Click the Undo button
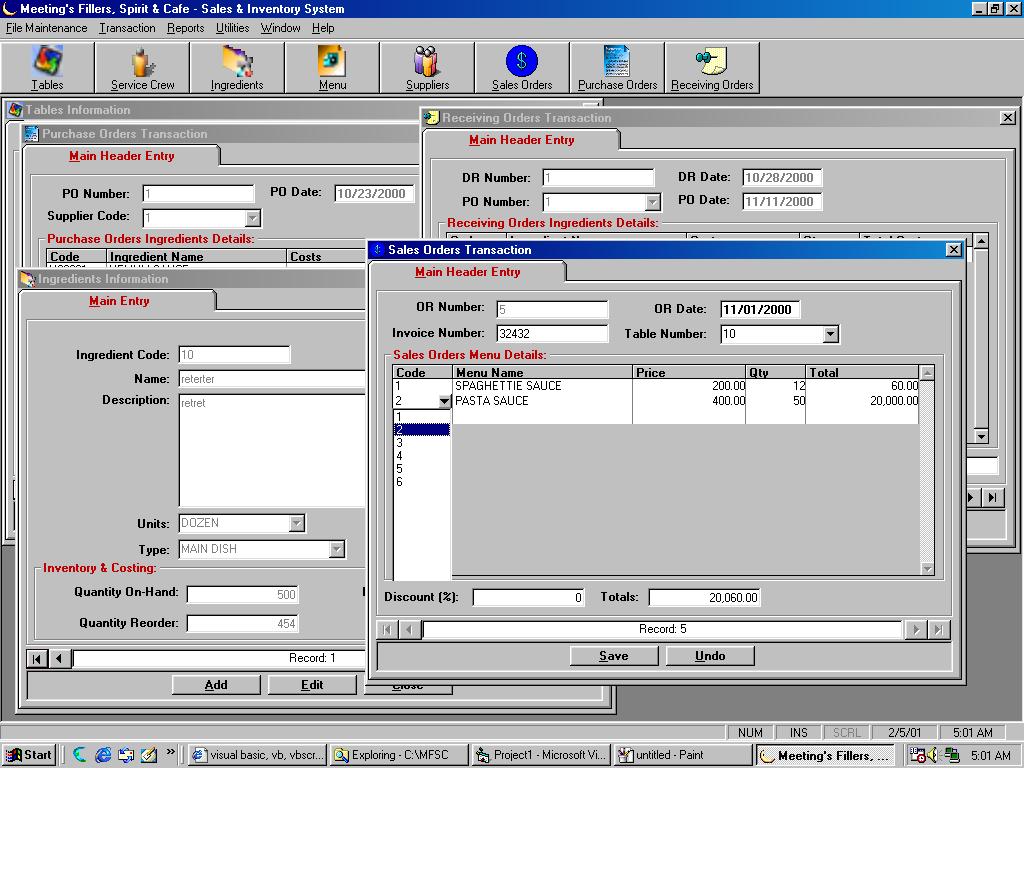1024x872 pixels. [709, 656]
